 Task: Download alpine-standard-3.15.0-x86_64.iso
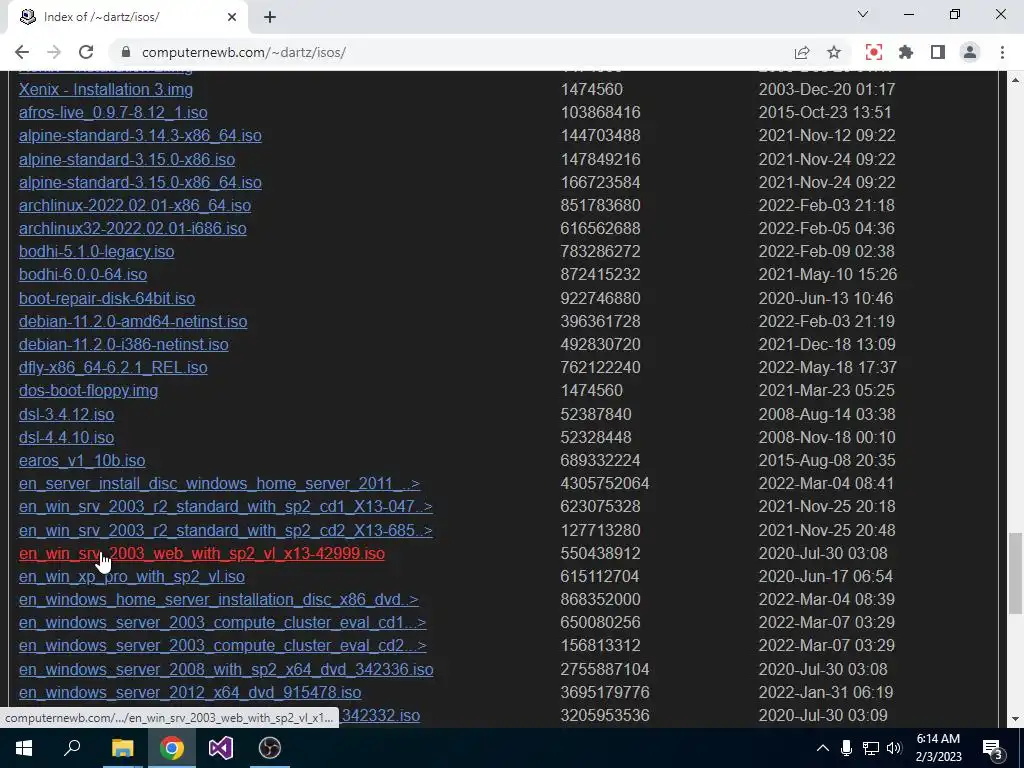point(140,182)
